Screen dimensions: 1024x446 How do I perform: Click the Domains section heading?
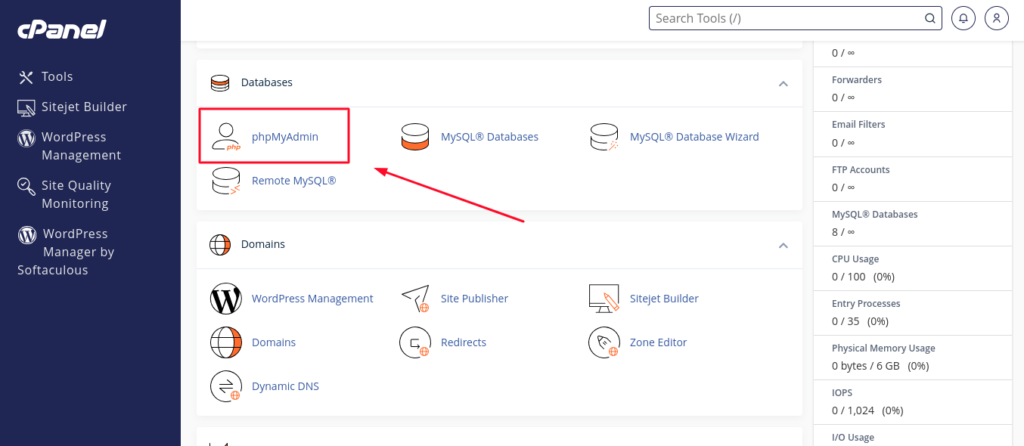[263, 245]
